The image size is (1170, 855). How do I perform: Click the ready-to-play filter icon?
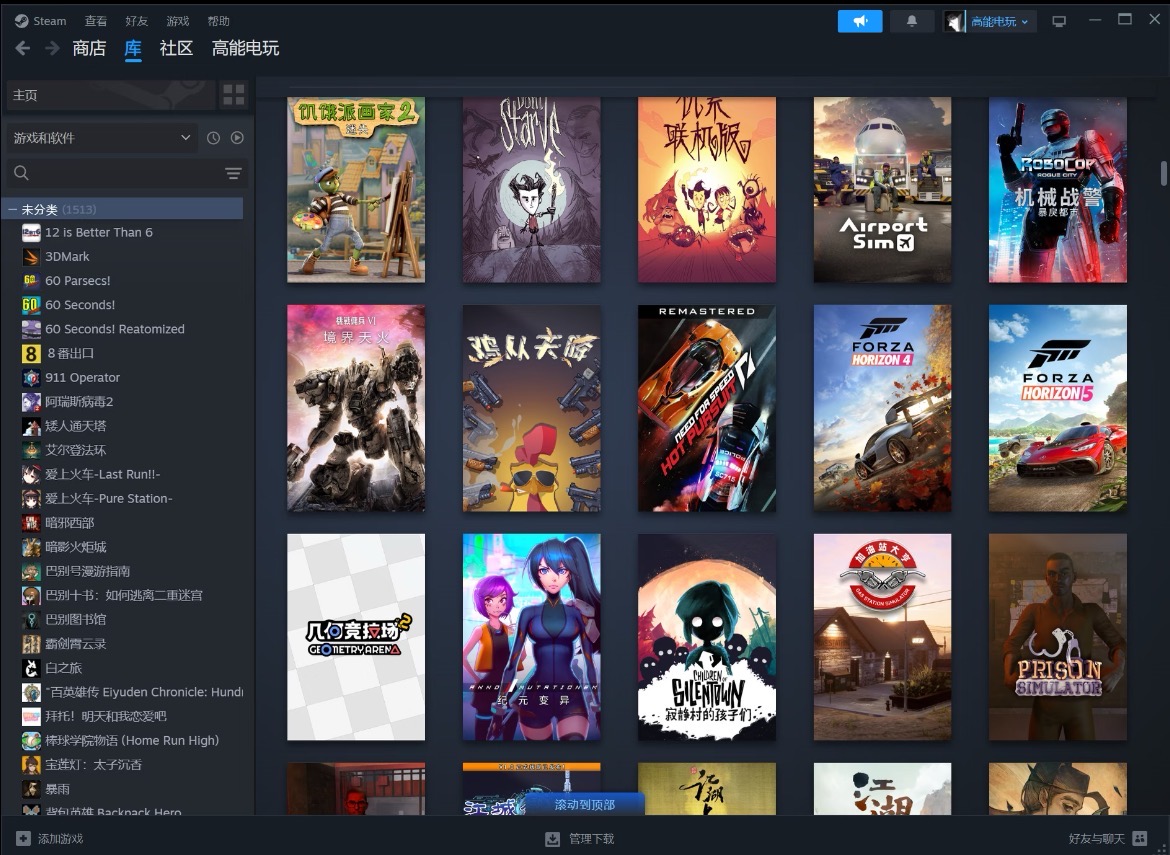(x=237, y=138)
